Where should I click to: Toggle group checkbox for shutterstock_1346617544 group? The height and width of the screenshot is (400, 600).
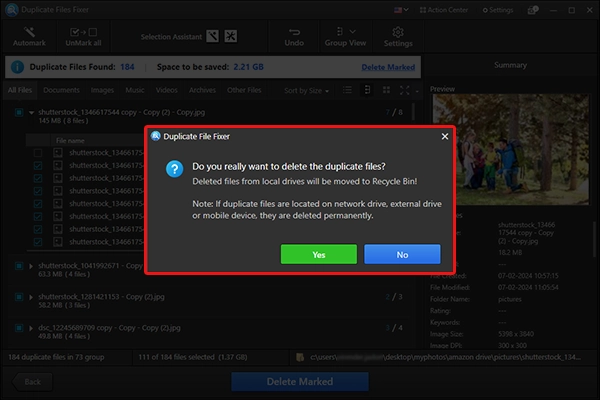click(19, 112)
